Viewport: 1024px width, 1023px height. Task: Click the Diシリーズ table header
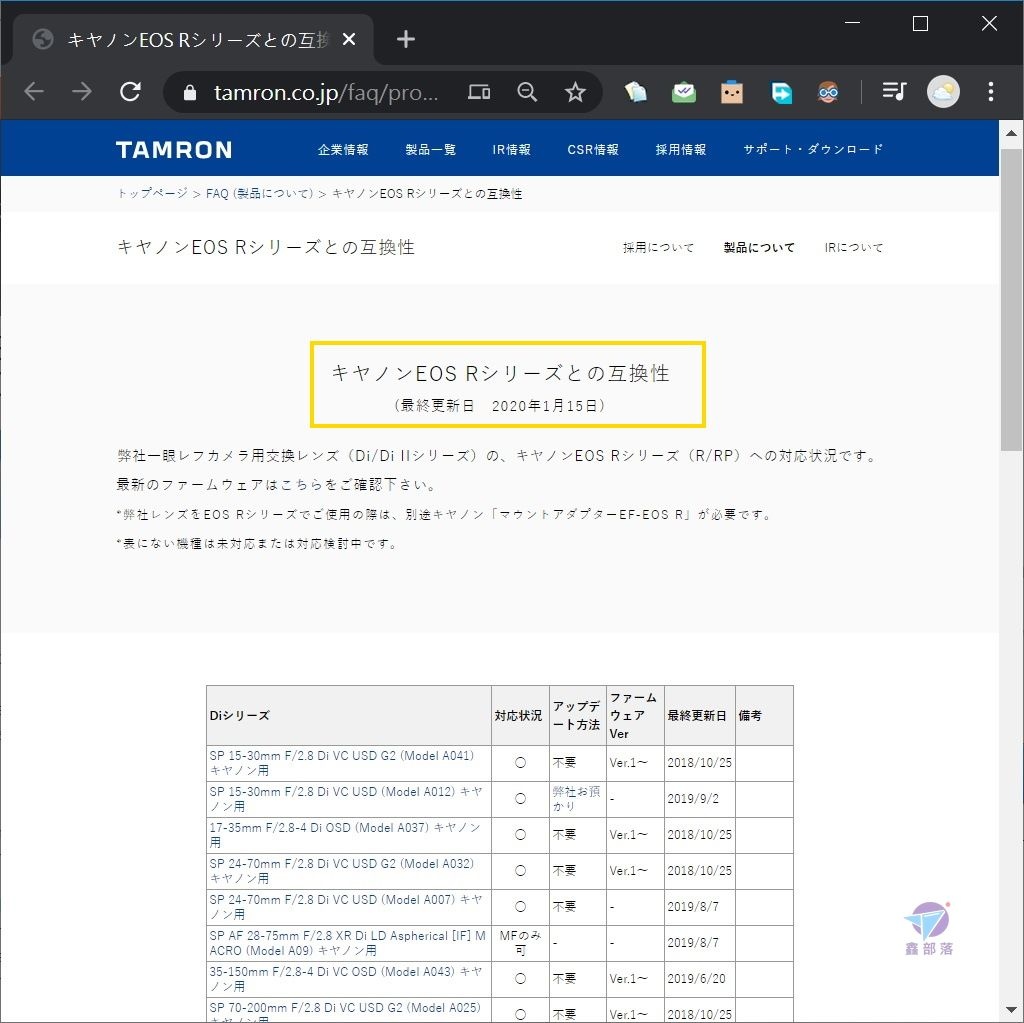click(x=349, y=715)
